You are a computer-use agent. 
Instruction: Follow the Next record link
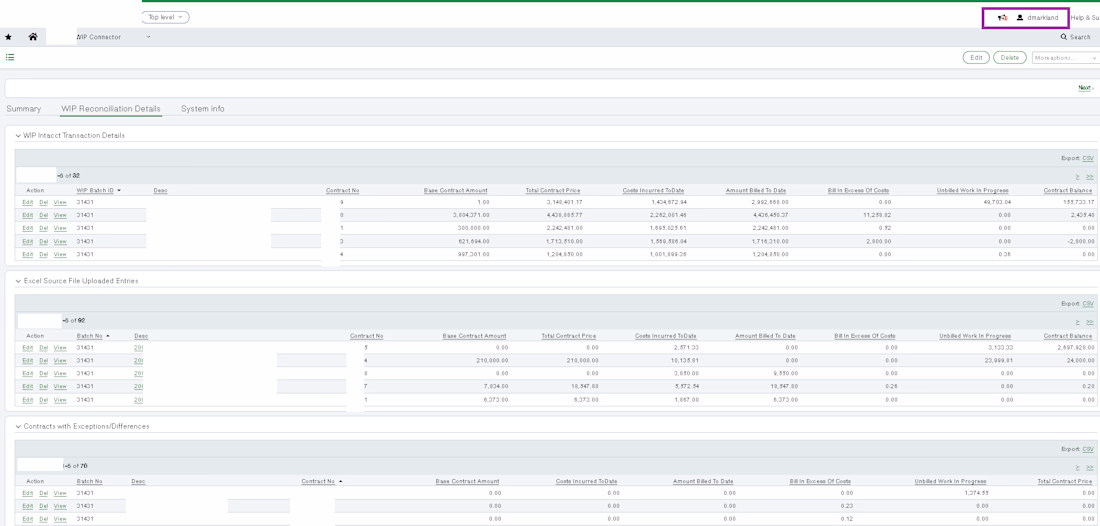coord(1085,88)
